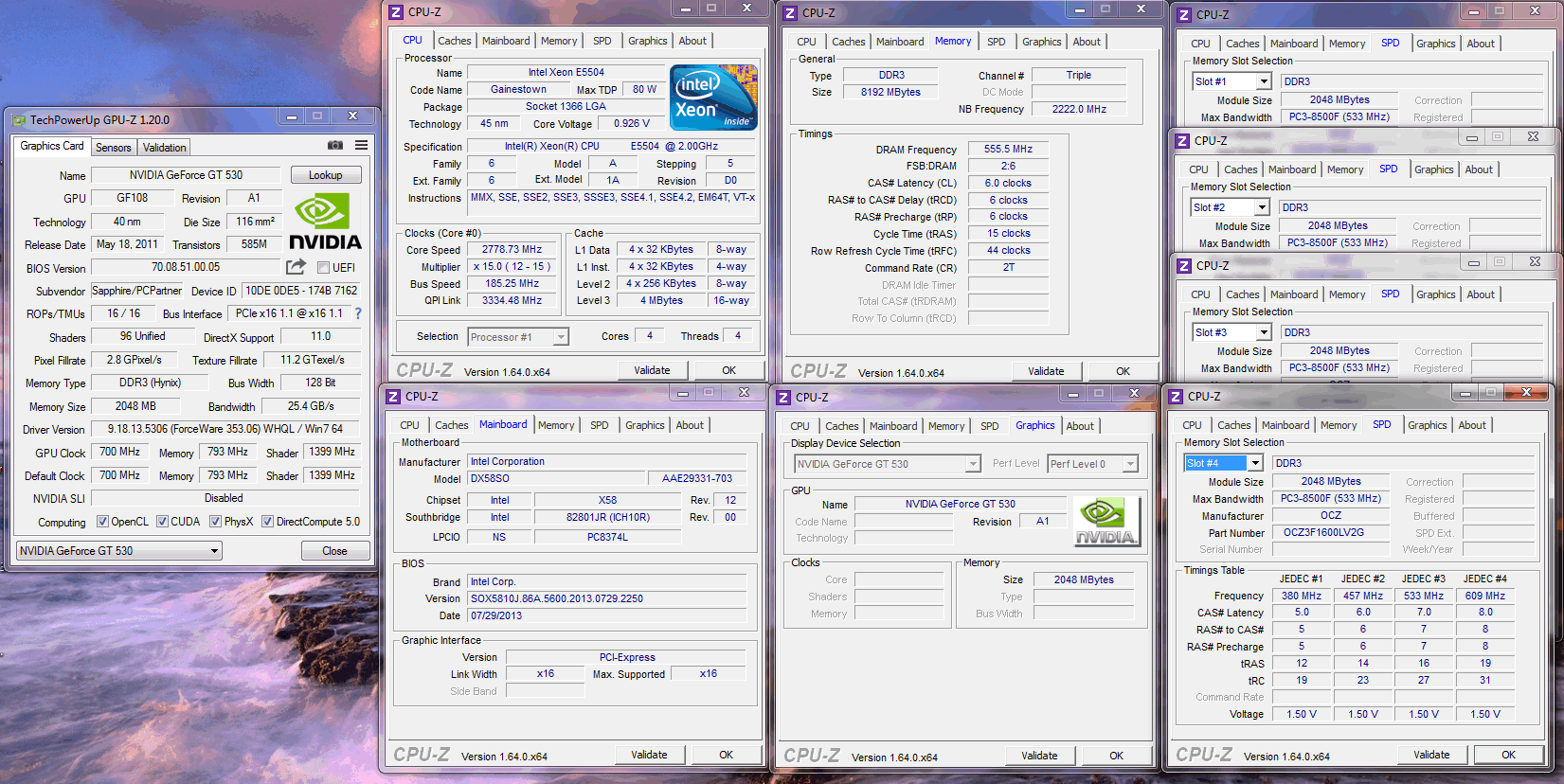This screenshot has height=784, width=1564.
Task: Click GPU-Z title bar app icon
Action: point(19,120)
